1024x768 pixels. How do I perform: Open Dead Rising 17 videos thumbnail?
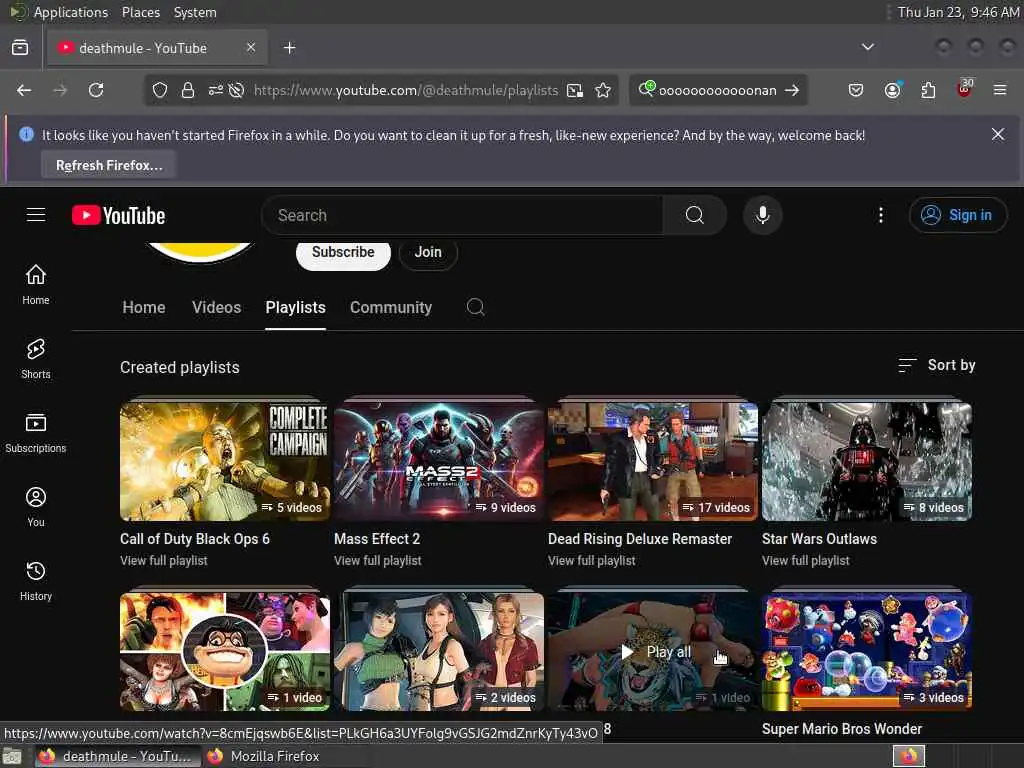pyautogui.click(x=652, y=461)
